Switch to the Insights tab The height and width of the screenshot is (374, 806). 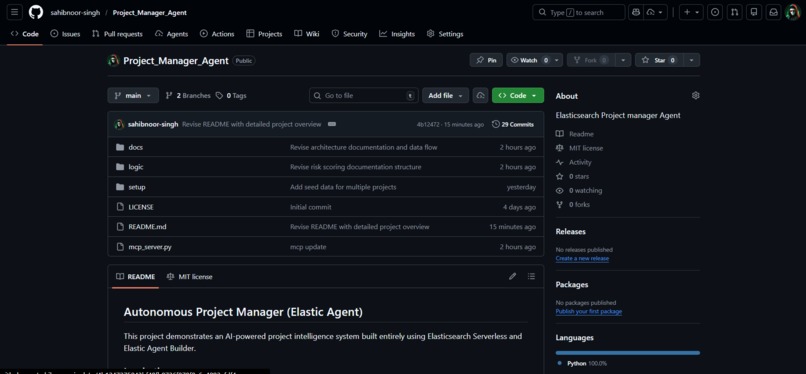(x=397, y=34)
